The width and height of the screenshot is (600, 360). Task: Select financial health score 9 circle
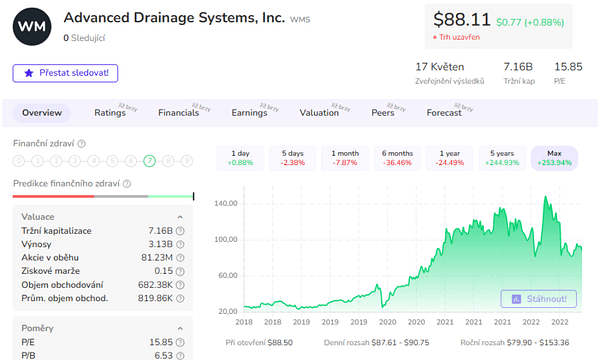point(187,161)
